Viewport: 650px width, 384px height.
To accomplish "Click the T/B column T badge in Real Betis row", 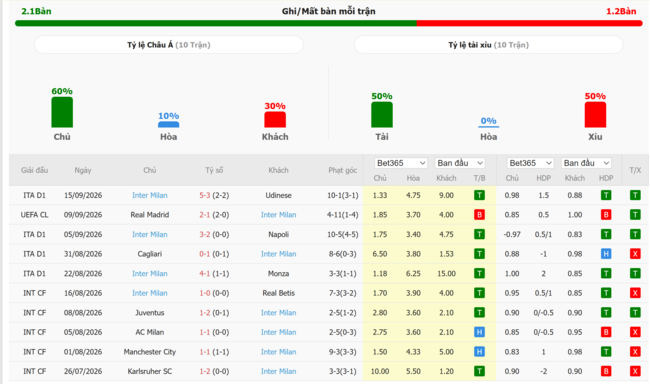I will pyautogui.click(x=479, y=293).
